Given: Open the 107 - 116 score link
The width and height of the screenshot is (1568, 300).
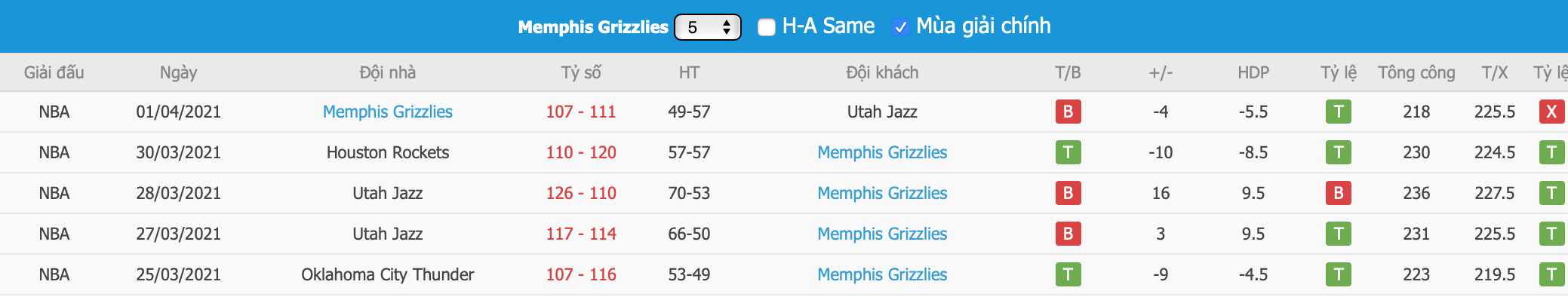Looking at the screenshot, I should point(581,274).
